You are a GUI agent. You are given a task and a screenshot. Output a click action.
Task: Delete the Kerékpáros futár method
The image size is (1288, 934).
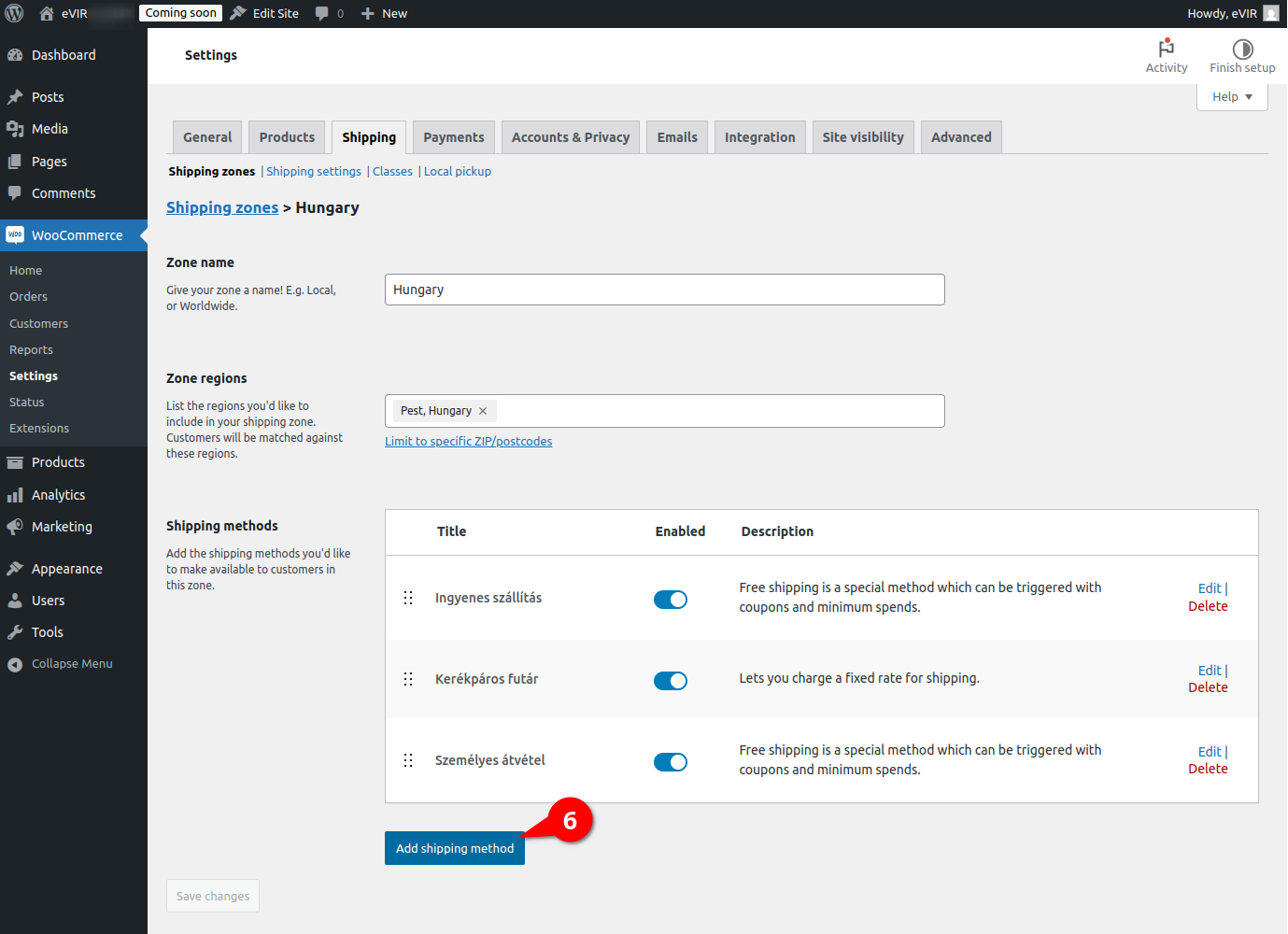coord(1208,687)
